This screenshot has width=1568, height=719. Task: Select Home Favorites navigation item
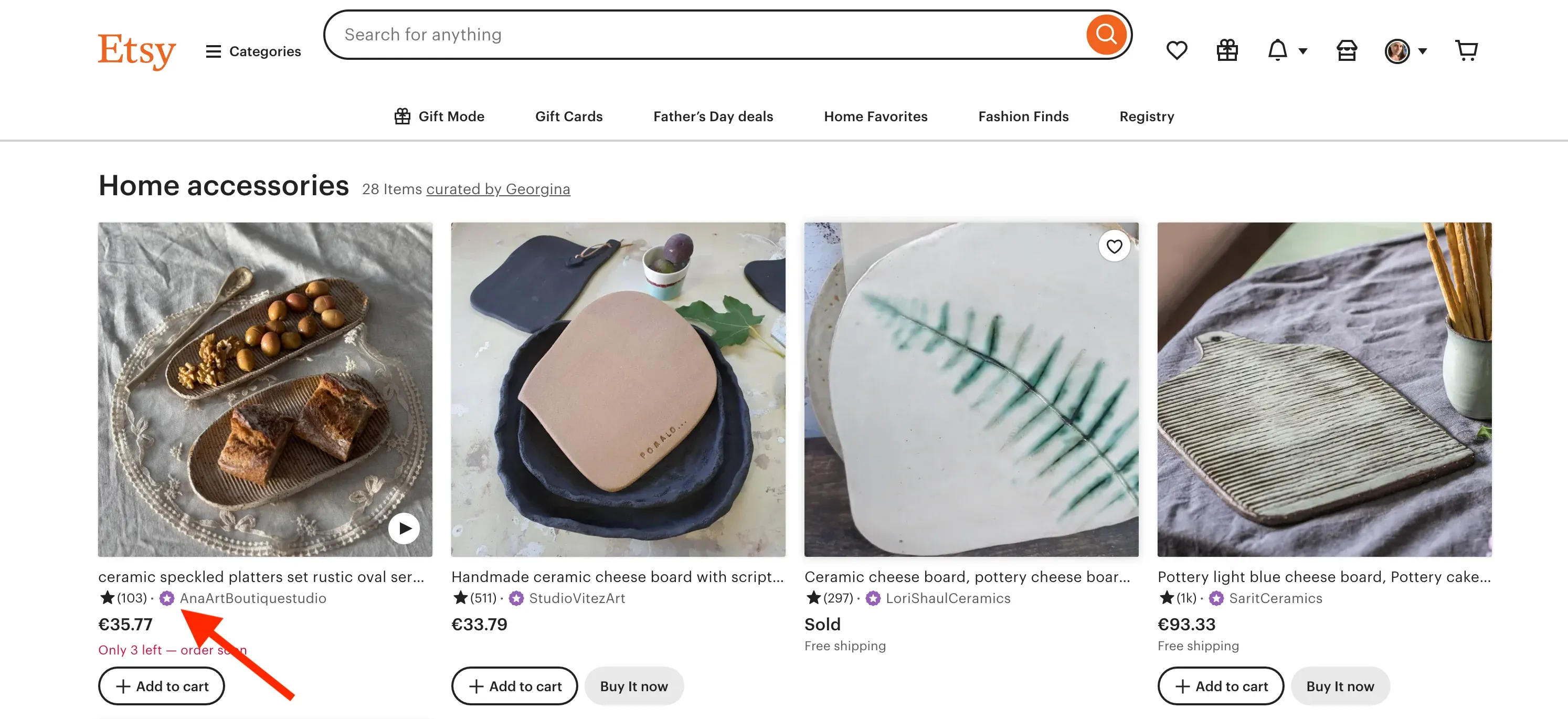click(875, 117)
